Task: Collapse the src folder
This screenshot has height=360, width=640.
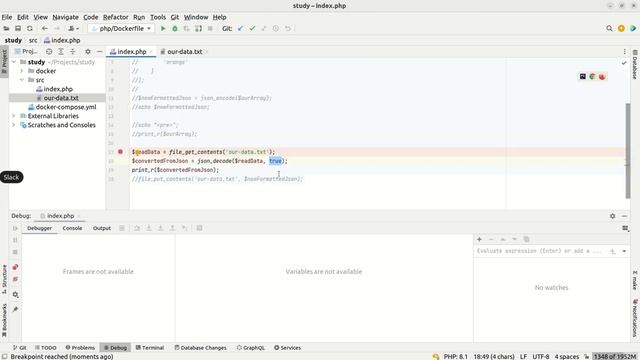Action: [x=22, y=80]
